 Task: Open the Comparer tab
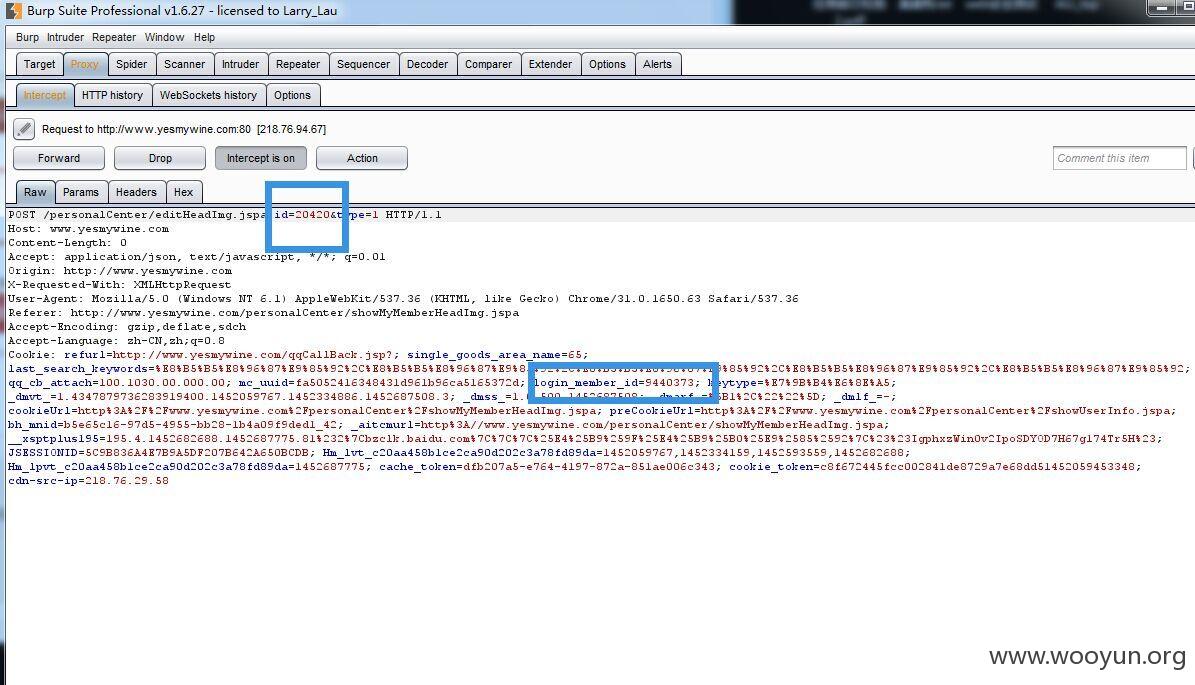coord(489,64)
